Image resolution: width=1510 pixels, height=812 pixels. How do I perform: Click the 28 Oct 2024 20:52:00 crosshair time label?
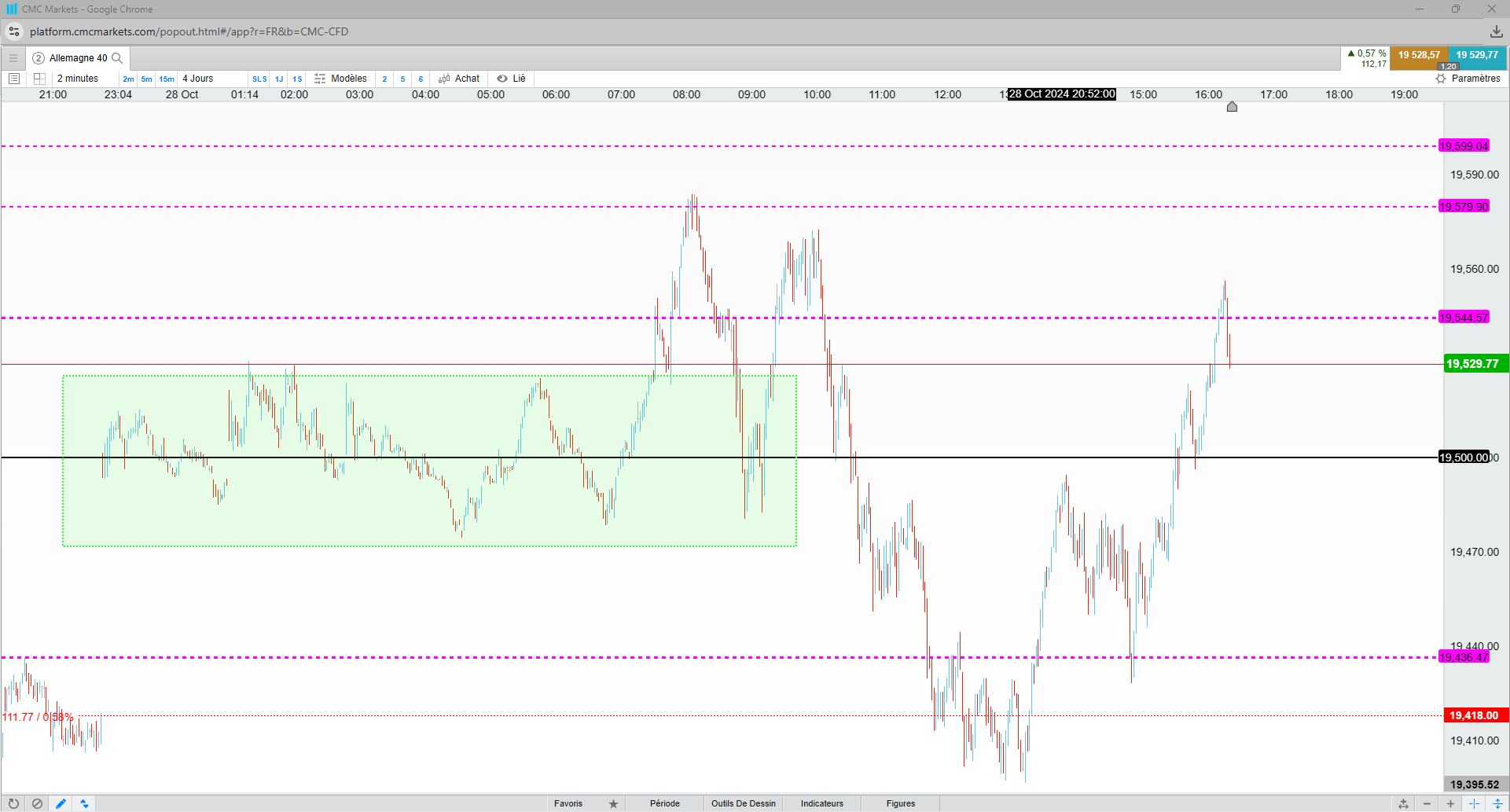1062,94
